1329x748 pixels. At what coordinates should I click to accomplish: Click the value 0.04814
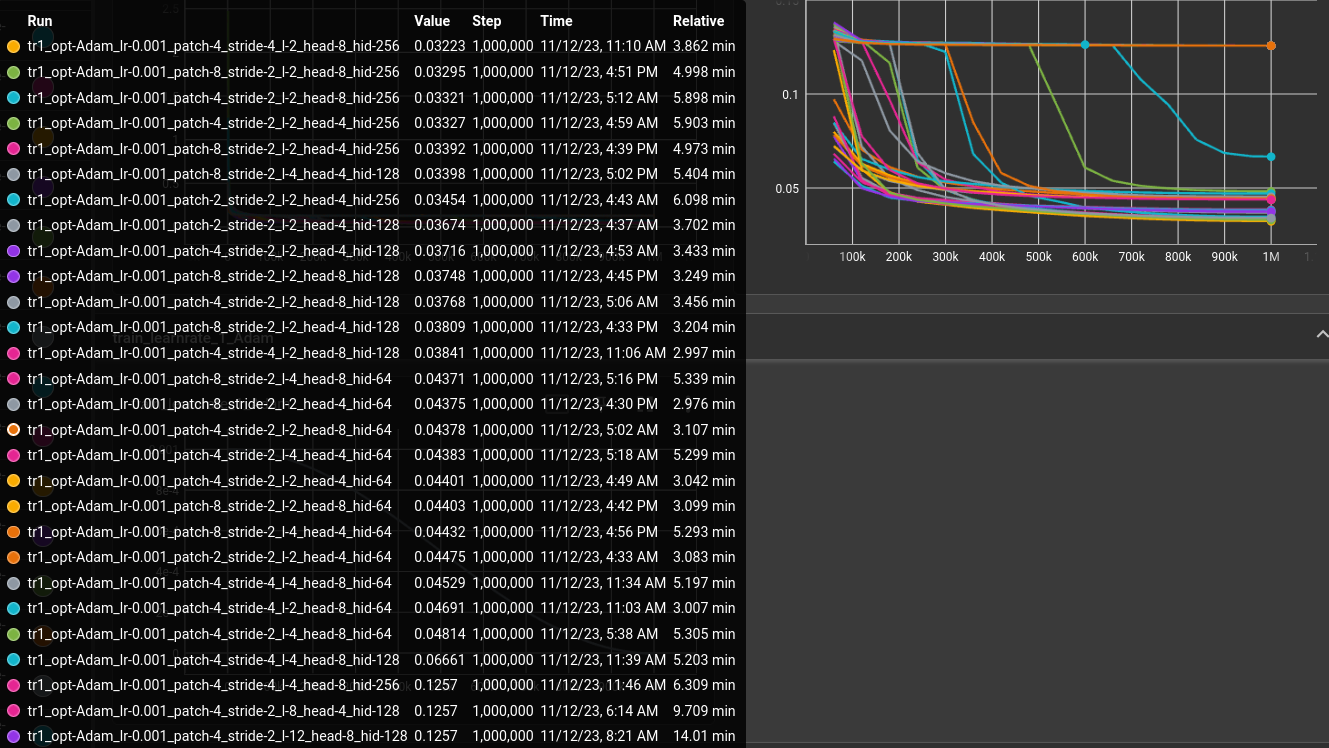click(440, 634)
